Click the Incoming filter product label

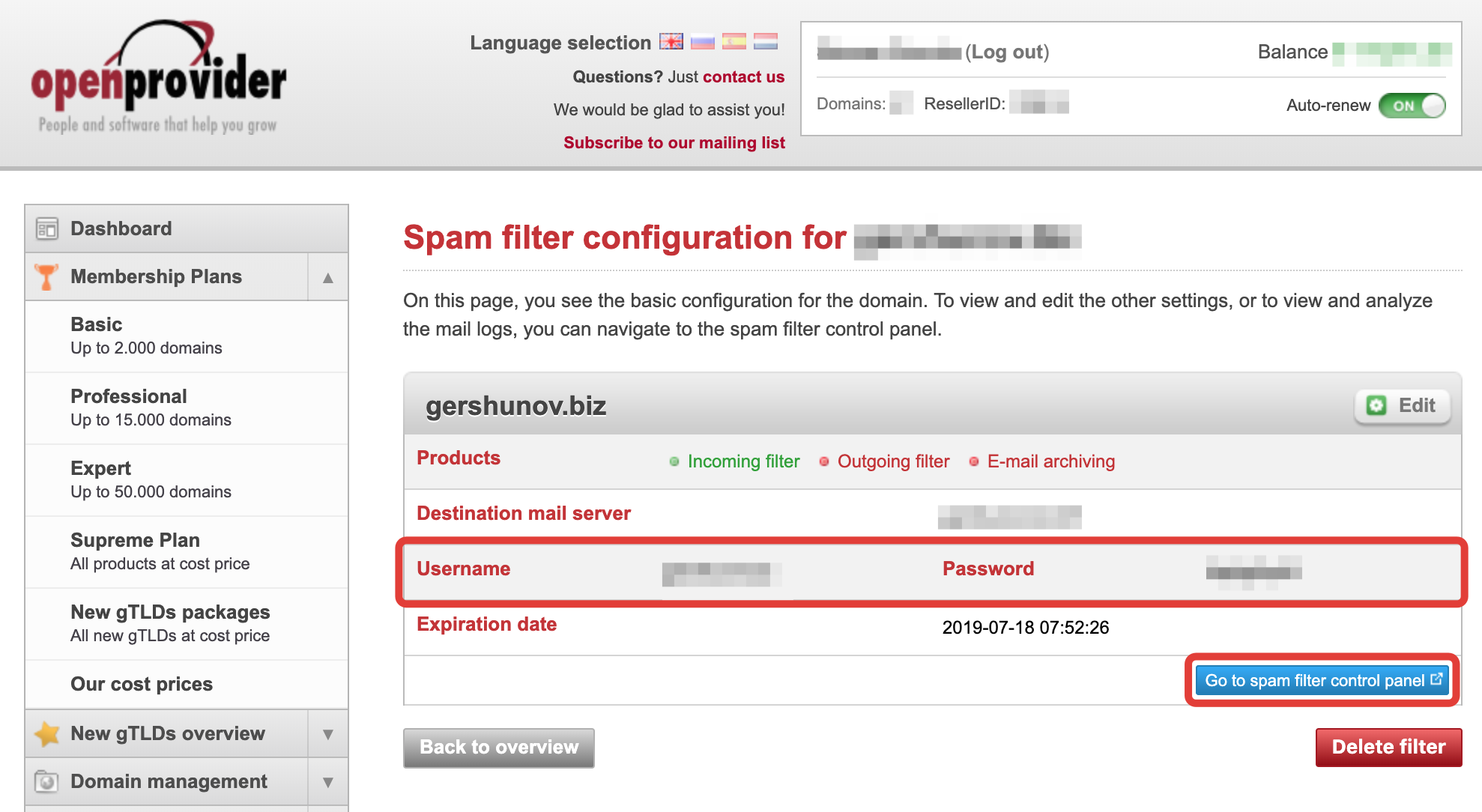click(743, 461)
